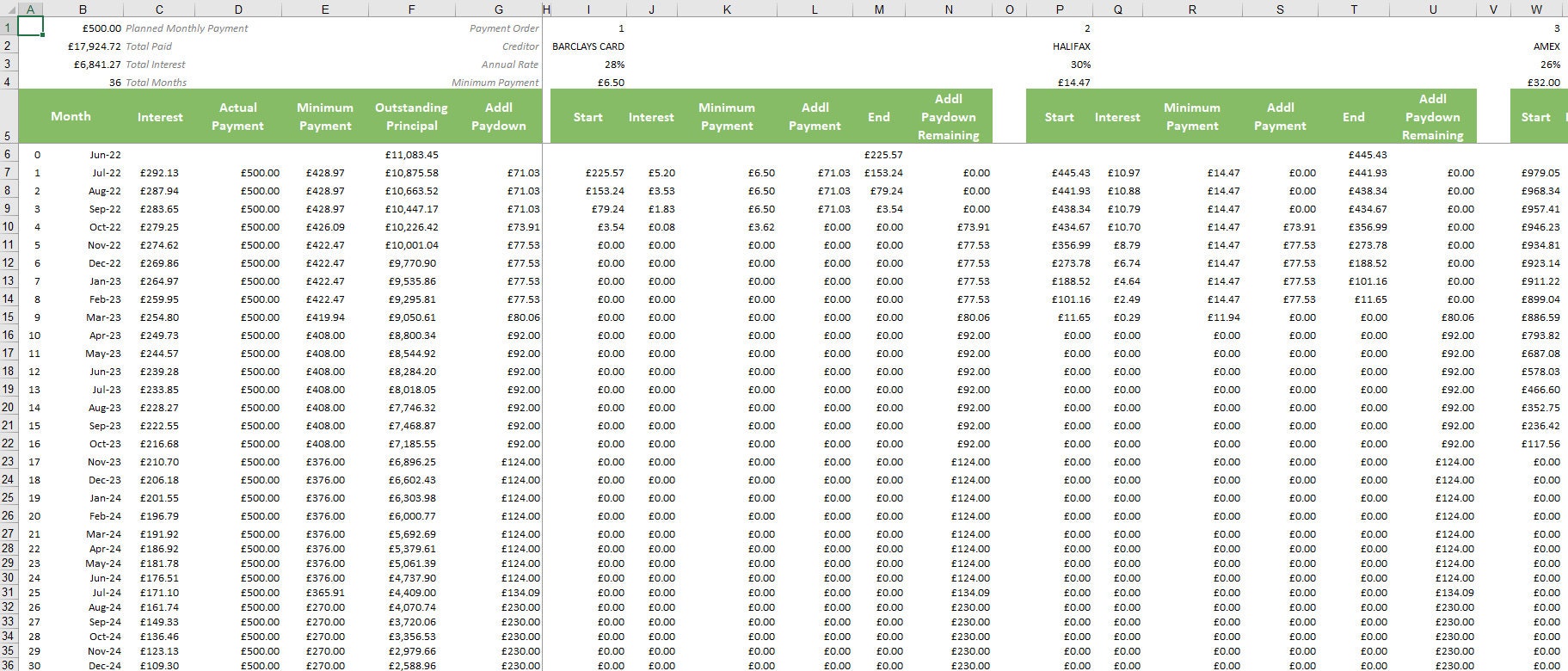Select row 23 header

coord(8,462)
